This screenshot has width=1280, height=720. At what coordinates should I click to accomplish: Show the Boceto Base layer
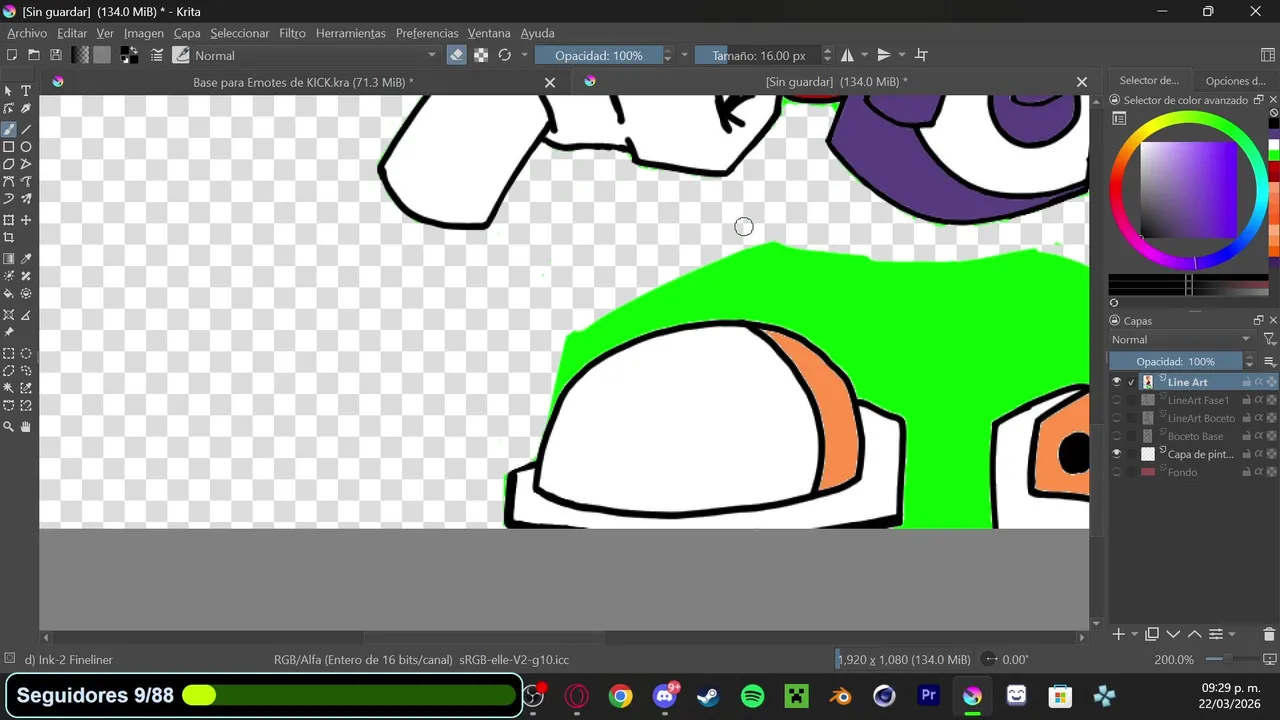pyautogui.click(x=1117, y=436)
